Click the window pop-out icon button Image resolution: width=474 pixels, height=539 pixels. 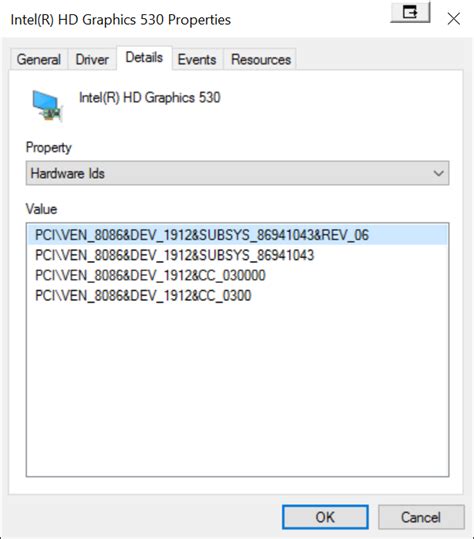(410, 13)
